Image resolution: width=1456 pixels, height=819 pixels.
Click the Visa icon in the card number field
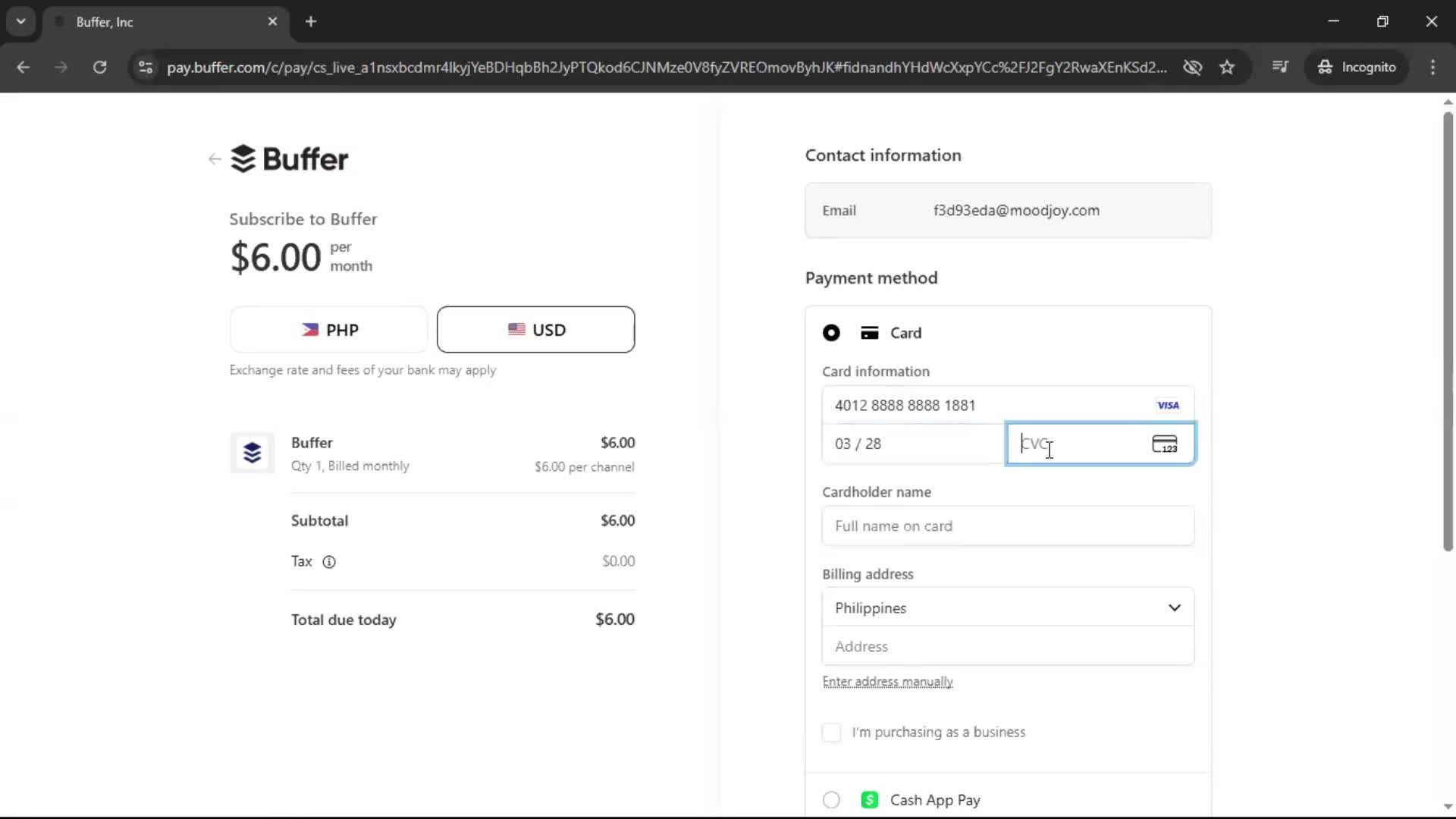1167,405
